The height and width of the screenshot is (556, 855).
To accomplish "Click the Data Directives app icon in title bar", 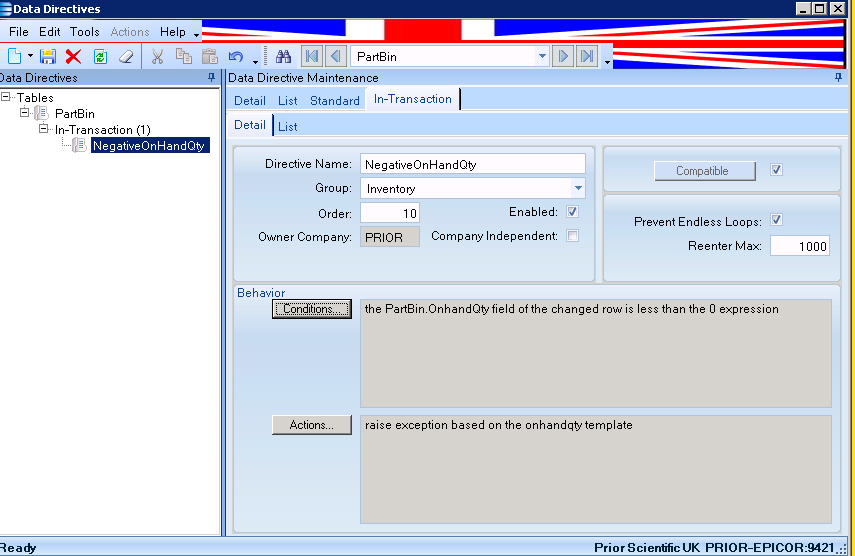I will coord(5,9).
